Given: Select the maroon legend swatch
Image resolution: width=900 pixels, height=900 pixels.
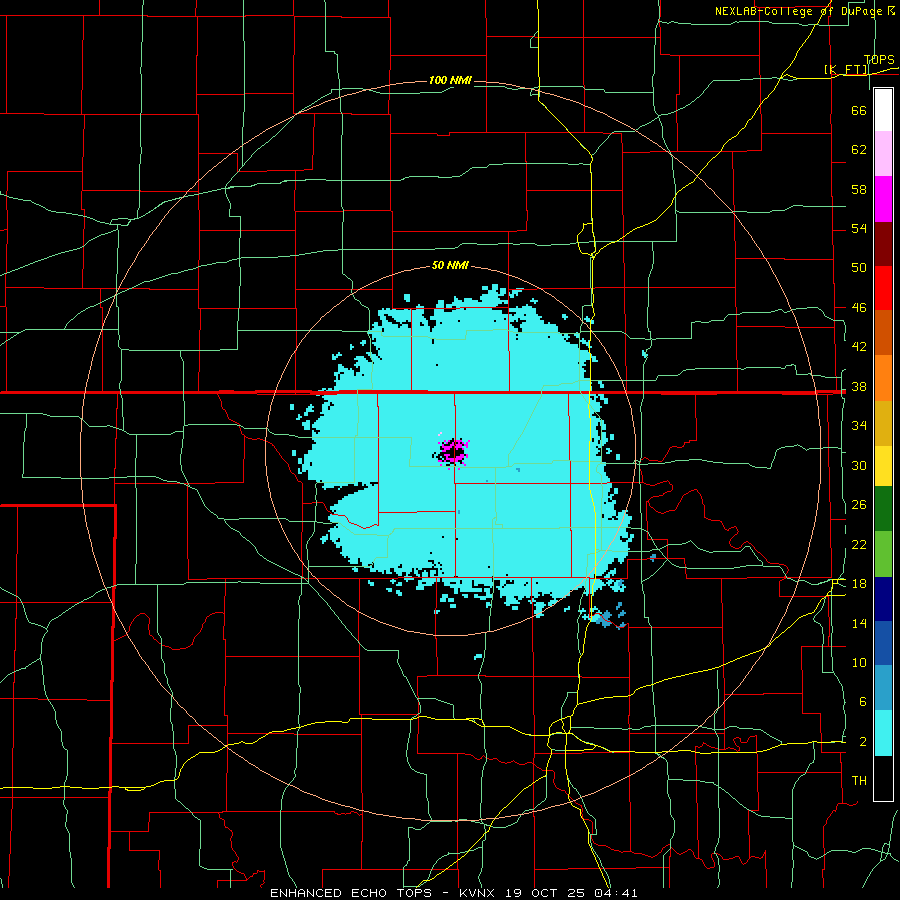Looking at the screenshot, I should 883,244.
